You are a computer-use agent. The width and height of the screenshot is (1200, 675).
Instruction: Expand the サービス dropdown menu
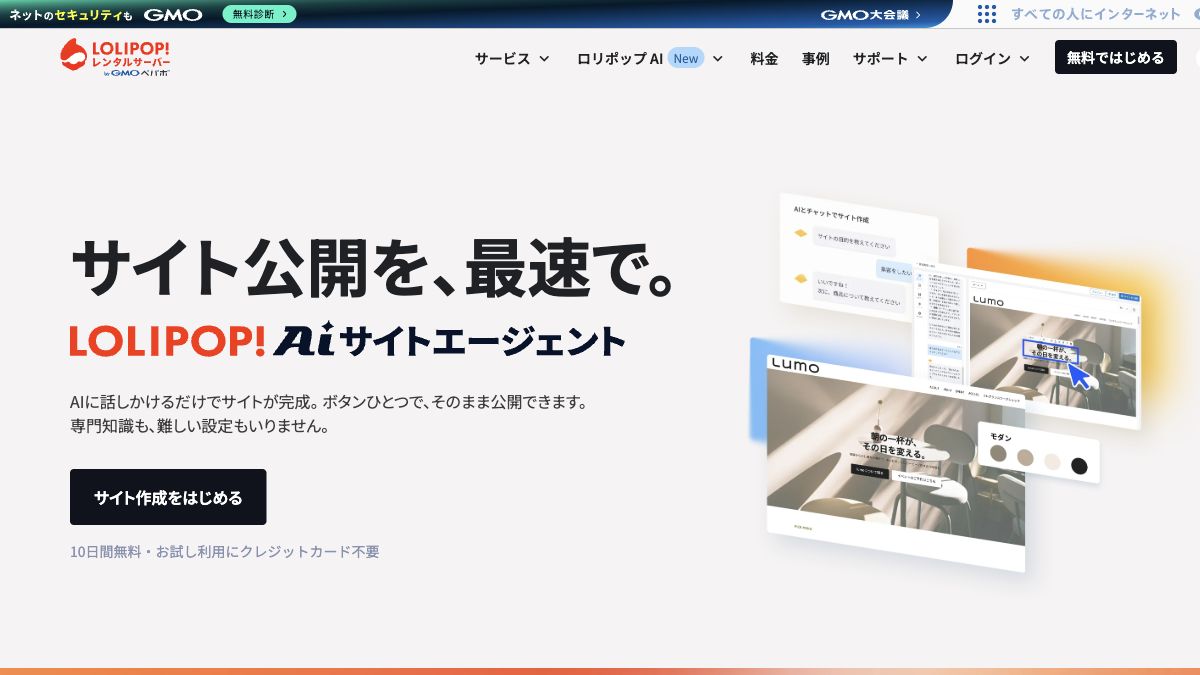click(512, 58)
